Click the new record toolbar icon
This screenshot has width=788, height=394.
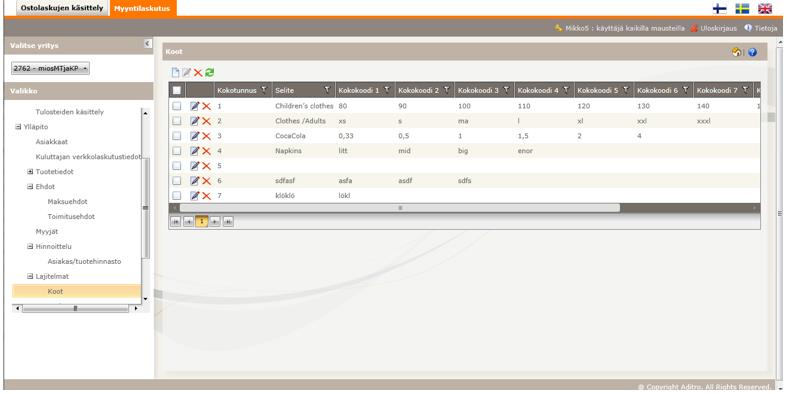[x=175, y=73]
